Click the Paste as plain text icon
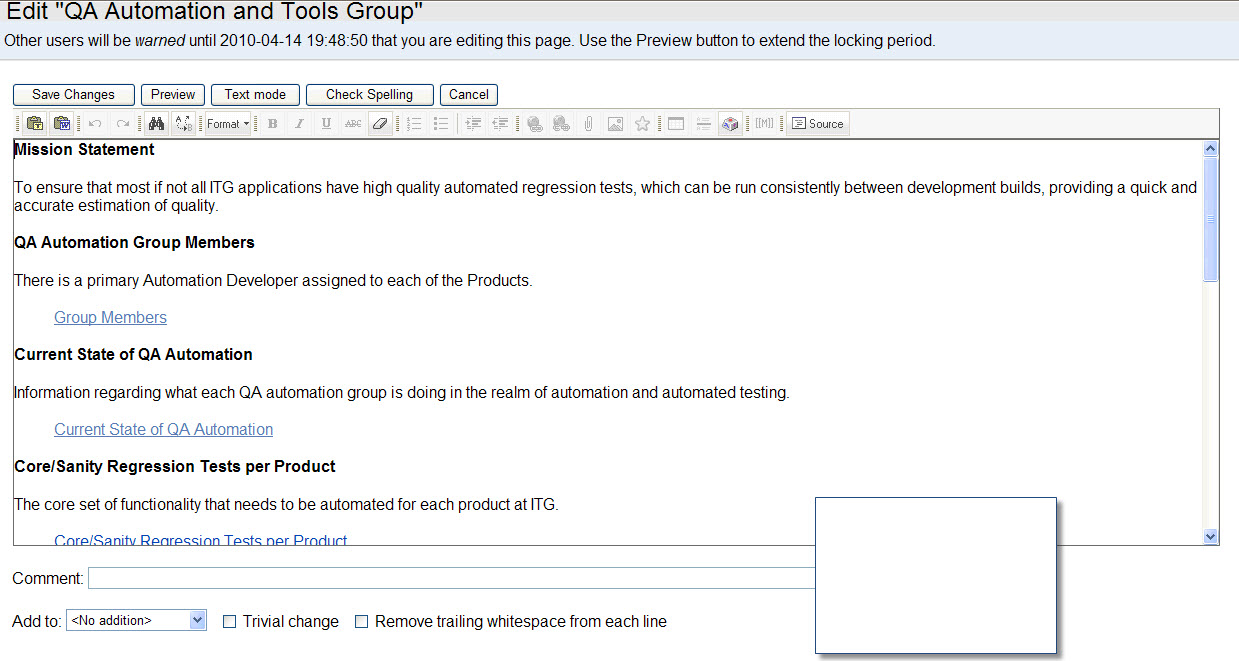The height and width of the screenshot is (661, 1239). click(x=36, y=124)
